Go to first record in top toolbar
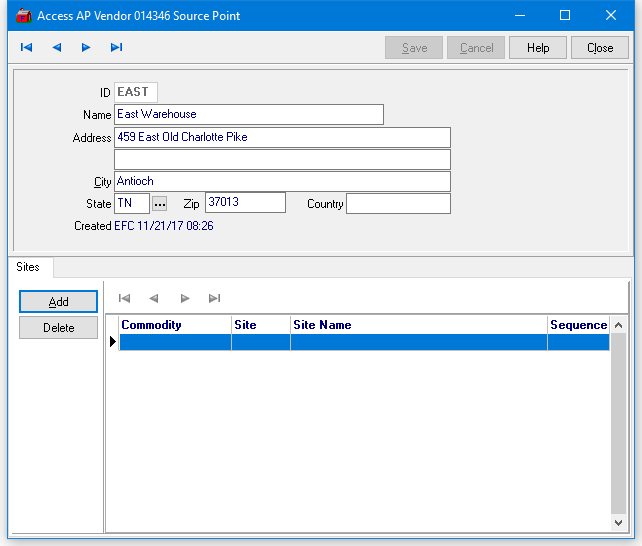The image size is (642, 546). (x=26, y=47)
